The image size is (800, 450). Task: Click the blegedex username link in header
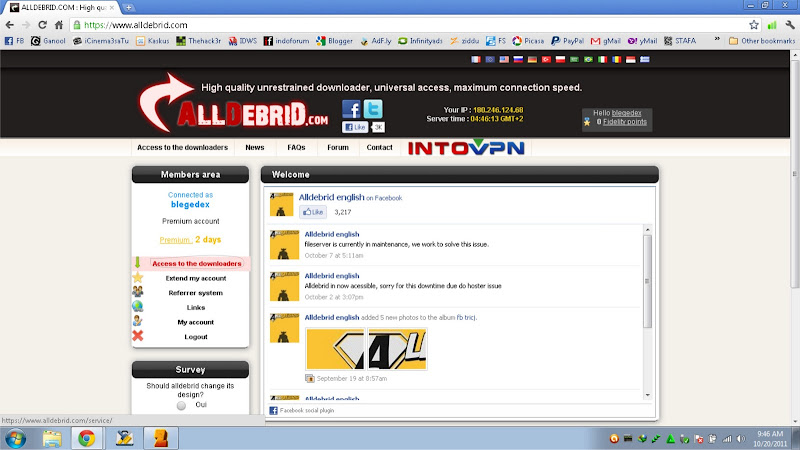(627, 113)
